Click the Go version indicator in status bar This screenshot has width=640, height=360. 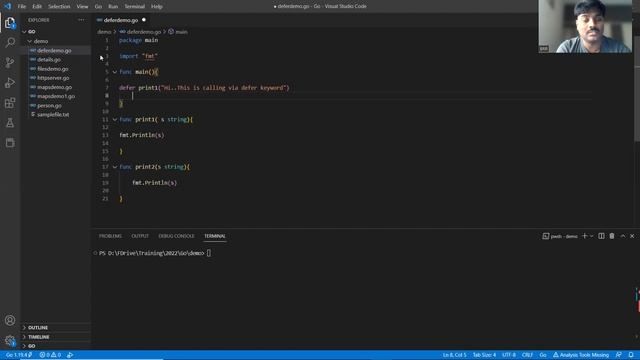click(x=19, y=355)
